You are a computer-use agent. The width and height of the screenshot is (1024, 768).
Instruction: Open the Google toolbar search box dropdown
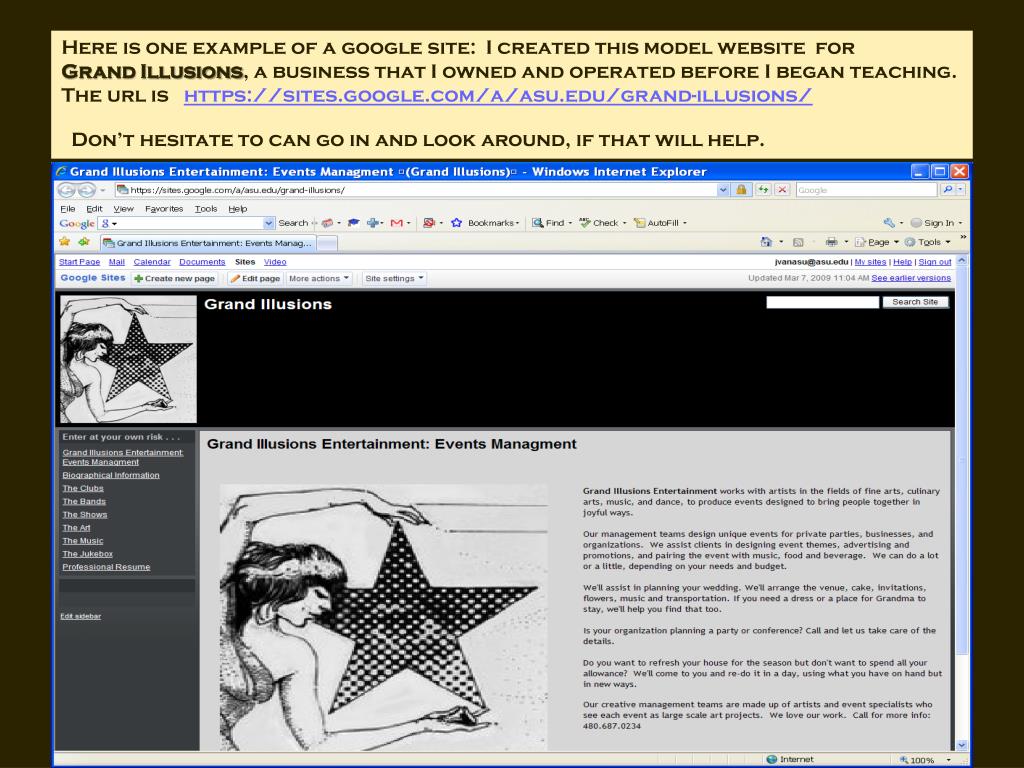(x=269, y=223)
